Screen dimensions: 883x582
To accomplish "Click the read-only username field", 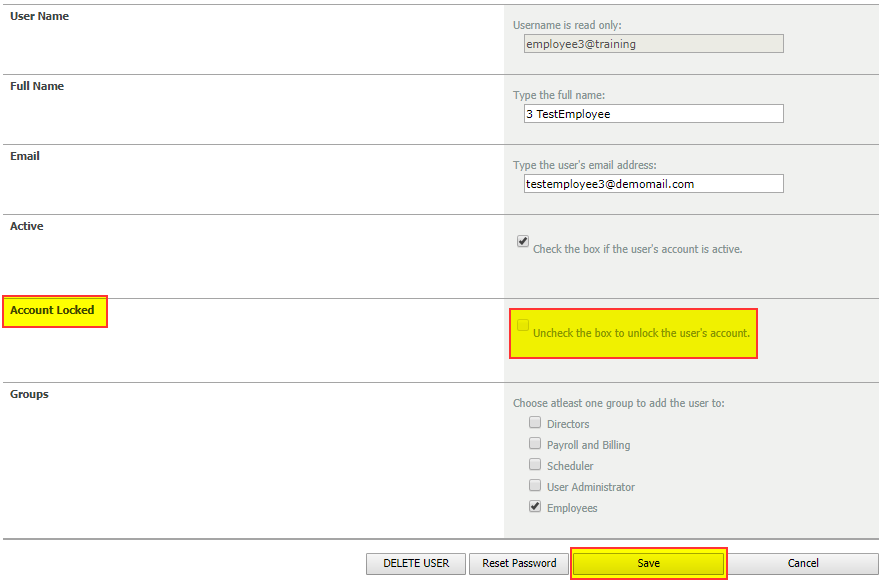I will coord(653,43).
